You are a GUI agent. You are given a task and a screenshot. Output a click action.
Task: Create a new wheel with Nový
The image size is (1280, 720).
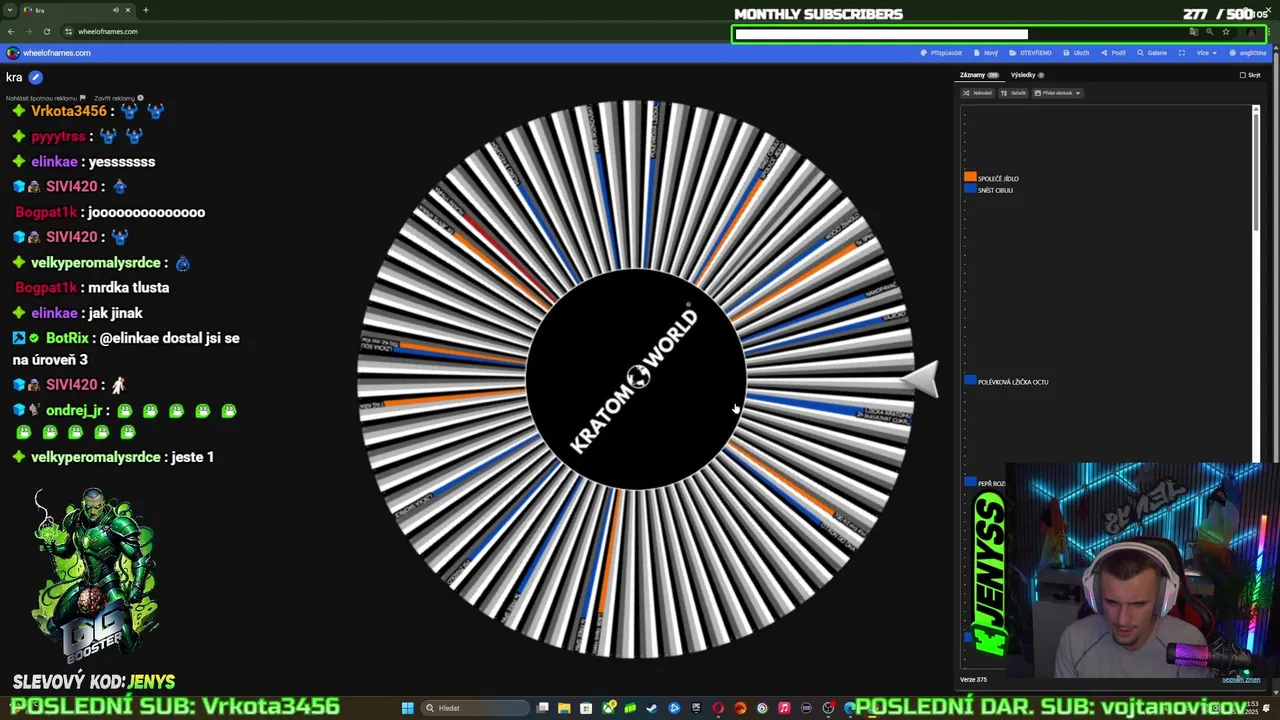(x=986, y=53)
